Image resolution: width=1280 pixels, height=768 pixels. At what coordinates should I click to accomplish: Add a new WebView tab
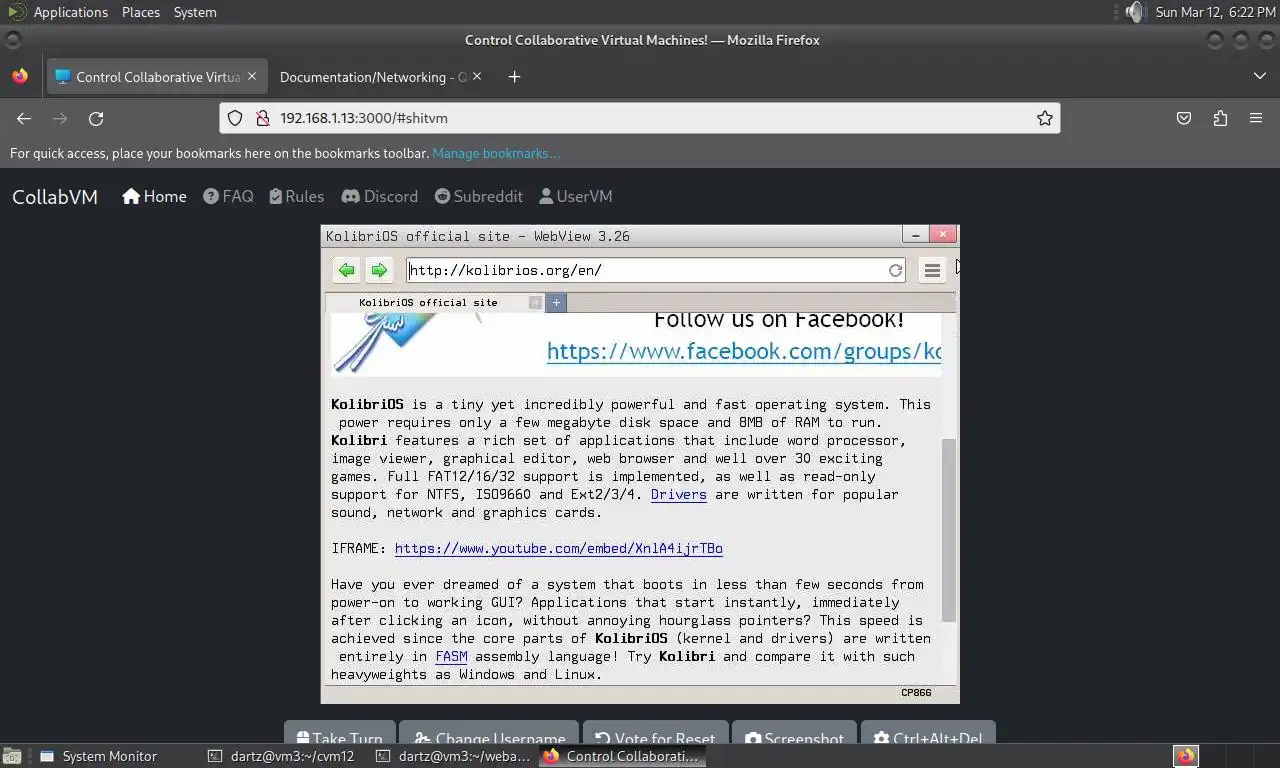click(556, 302)
